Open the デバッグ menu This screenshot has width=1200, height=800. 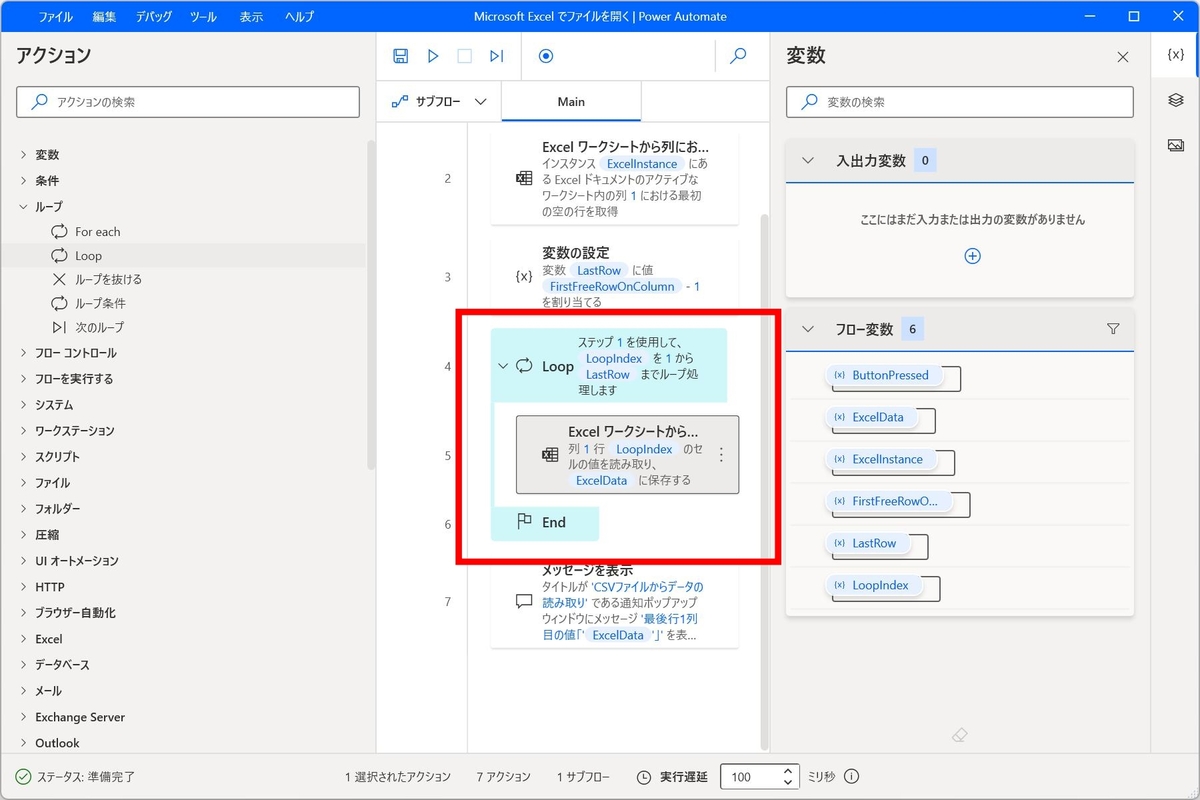coord(153,17)
